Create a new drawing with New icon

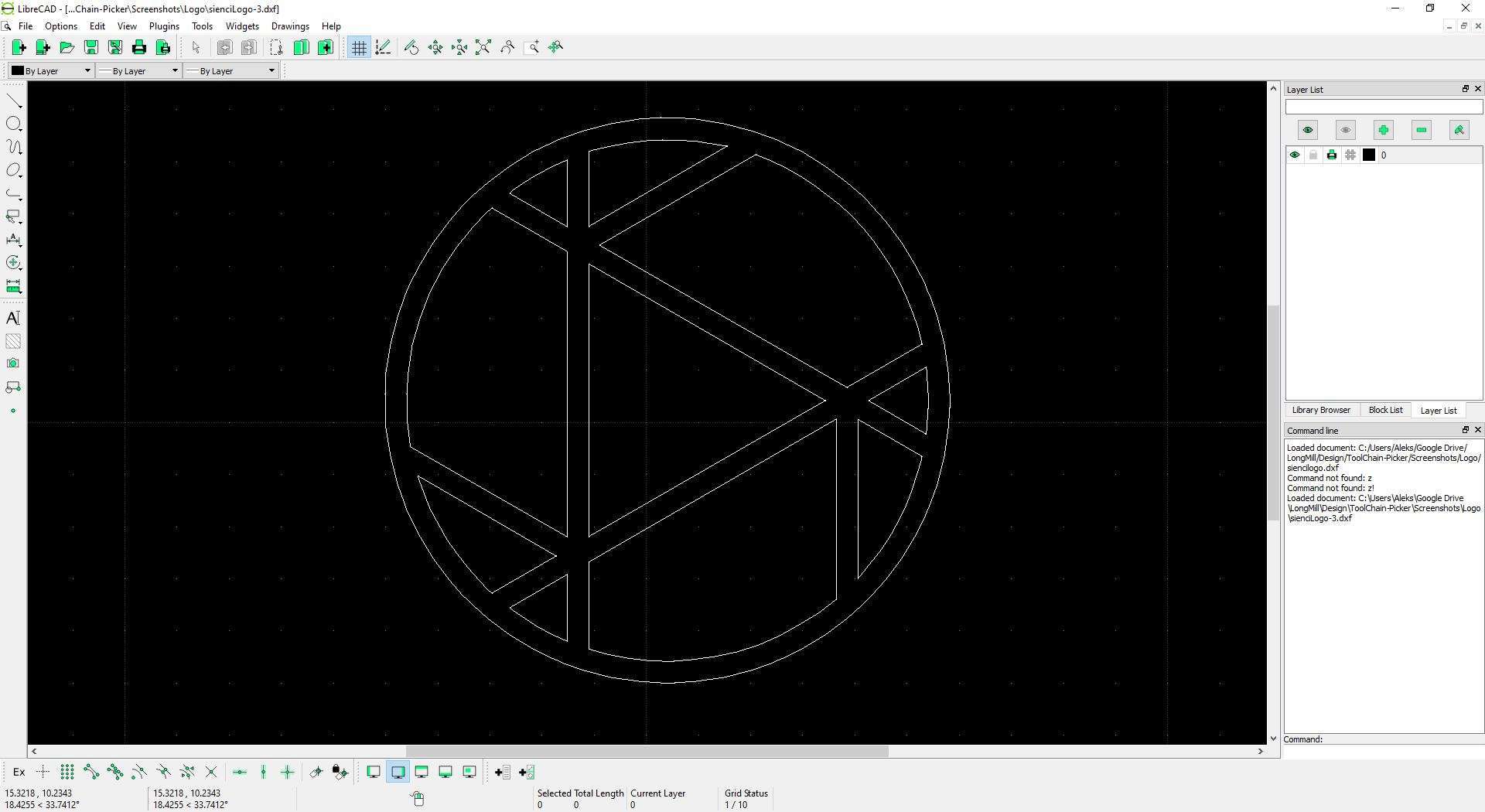(19, 48)
